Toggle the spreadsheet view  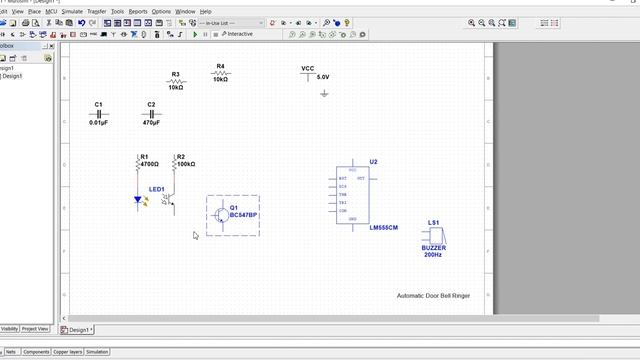[117, 23]
